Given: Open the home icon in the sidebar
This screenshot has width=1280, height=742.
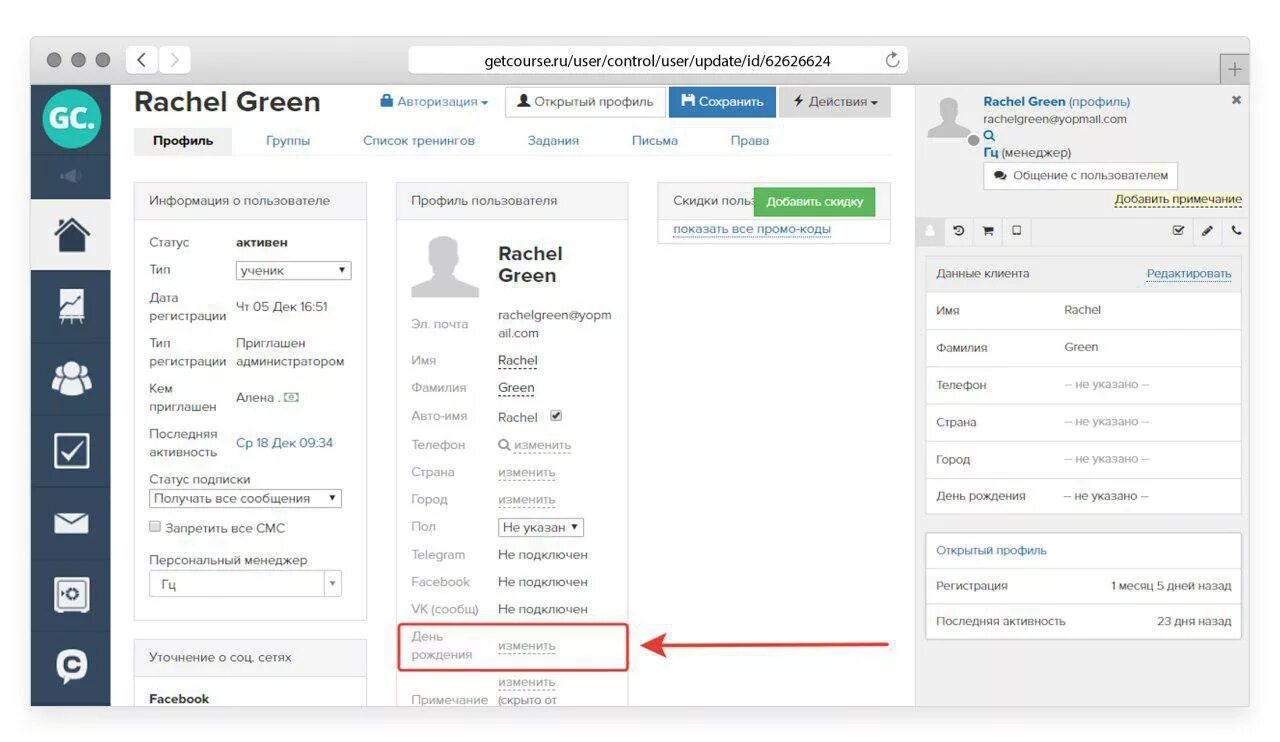Looking at the screenshot, I should coord(71,235).
